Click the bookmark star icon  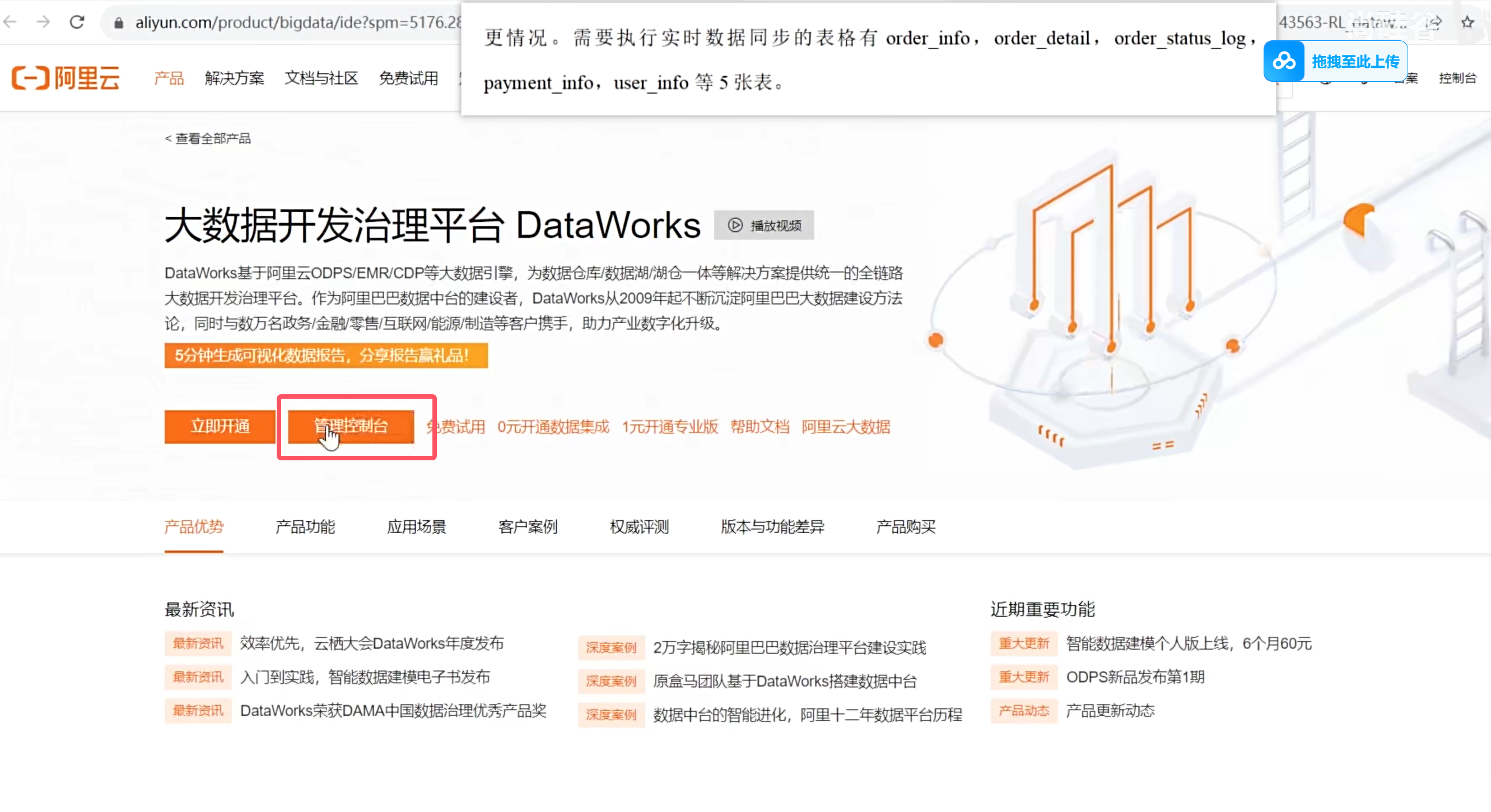tap(1467, 22)
